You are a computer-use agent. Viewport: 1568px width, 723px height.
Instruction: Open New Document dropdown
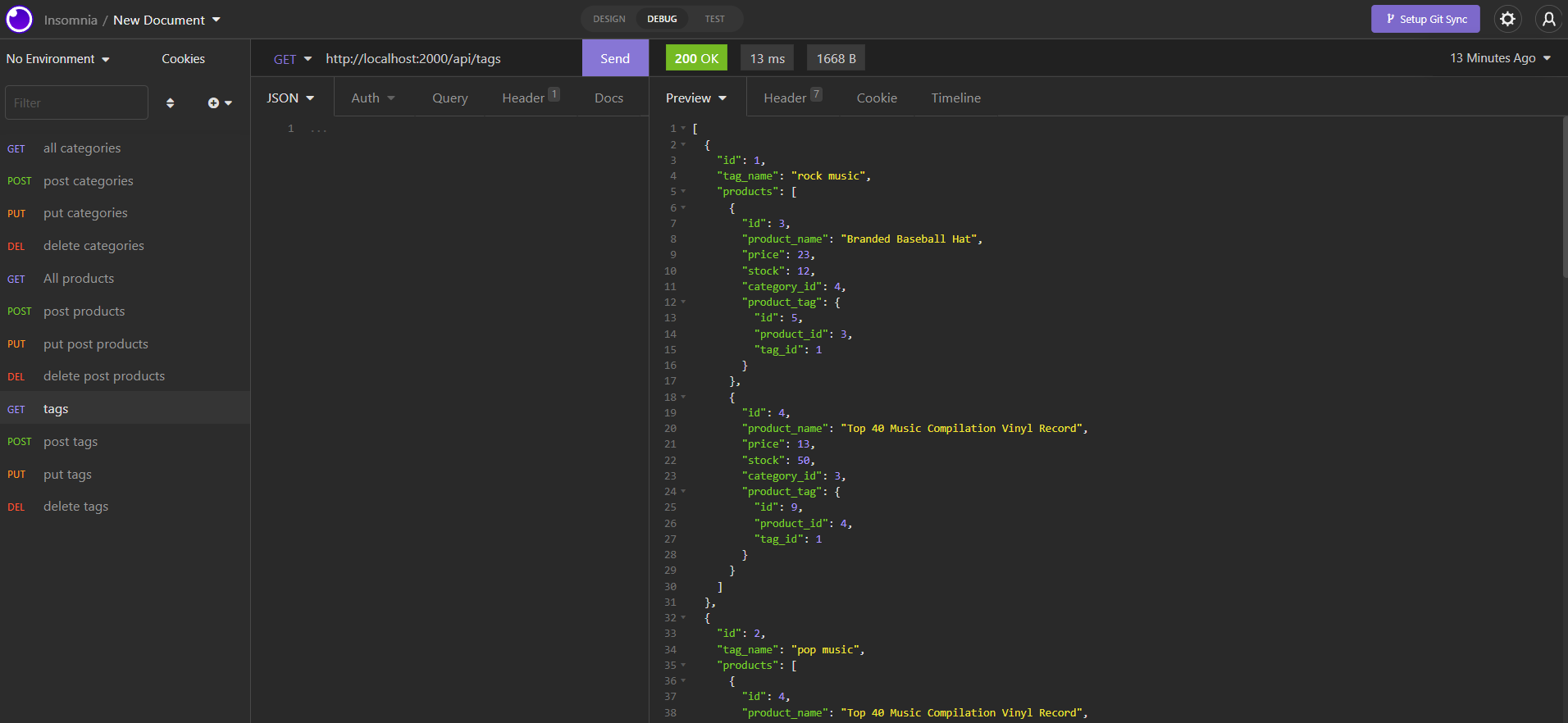click(166, 20)
